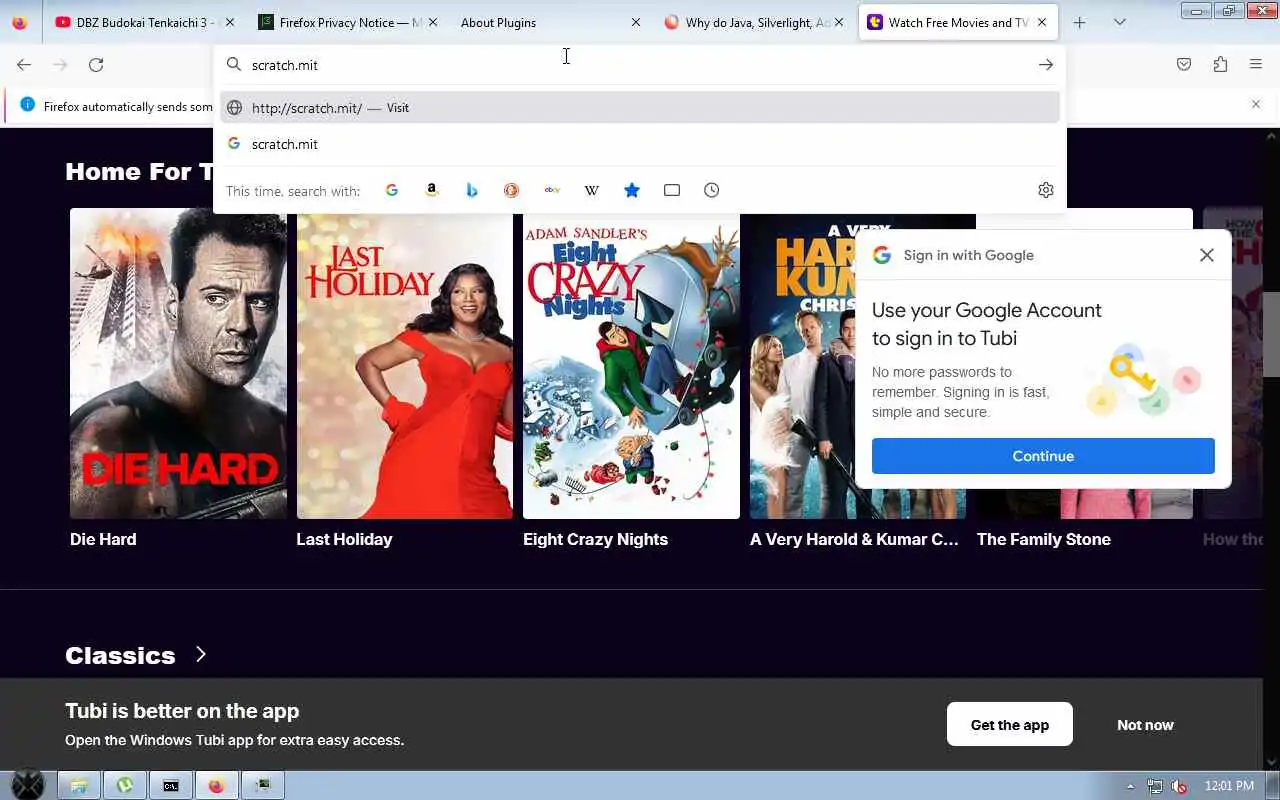This screenshot has height=800, width=1280.
Task: Open the Extensions menu
Action: point(1220,65)
